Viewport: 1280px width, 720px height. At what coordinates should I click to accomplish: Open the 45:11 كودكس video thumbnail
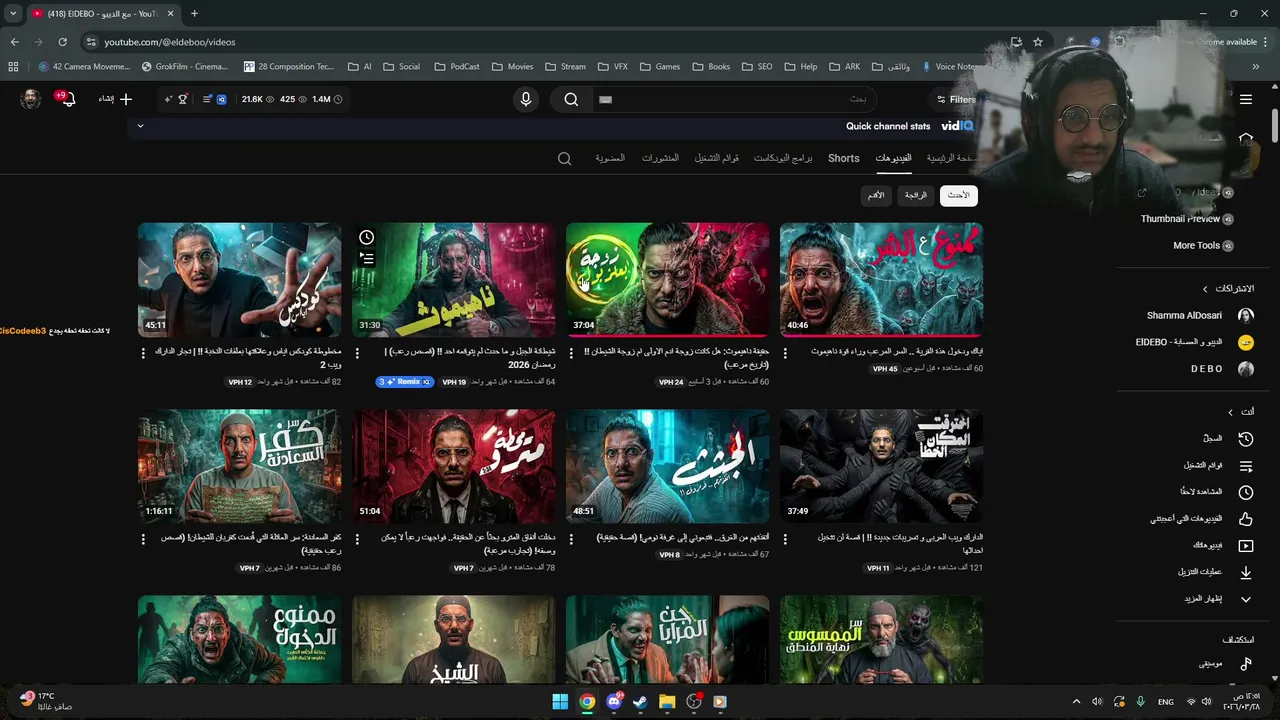tap(239, 280)
